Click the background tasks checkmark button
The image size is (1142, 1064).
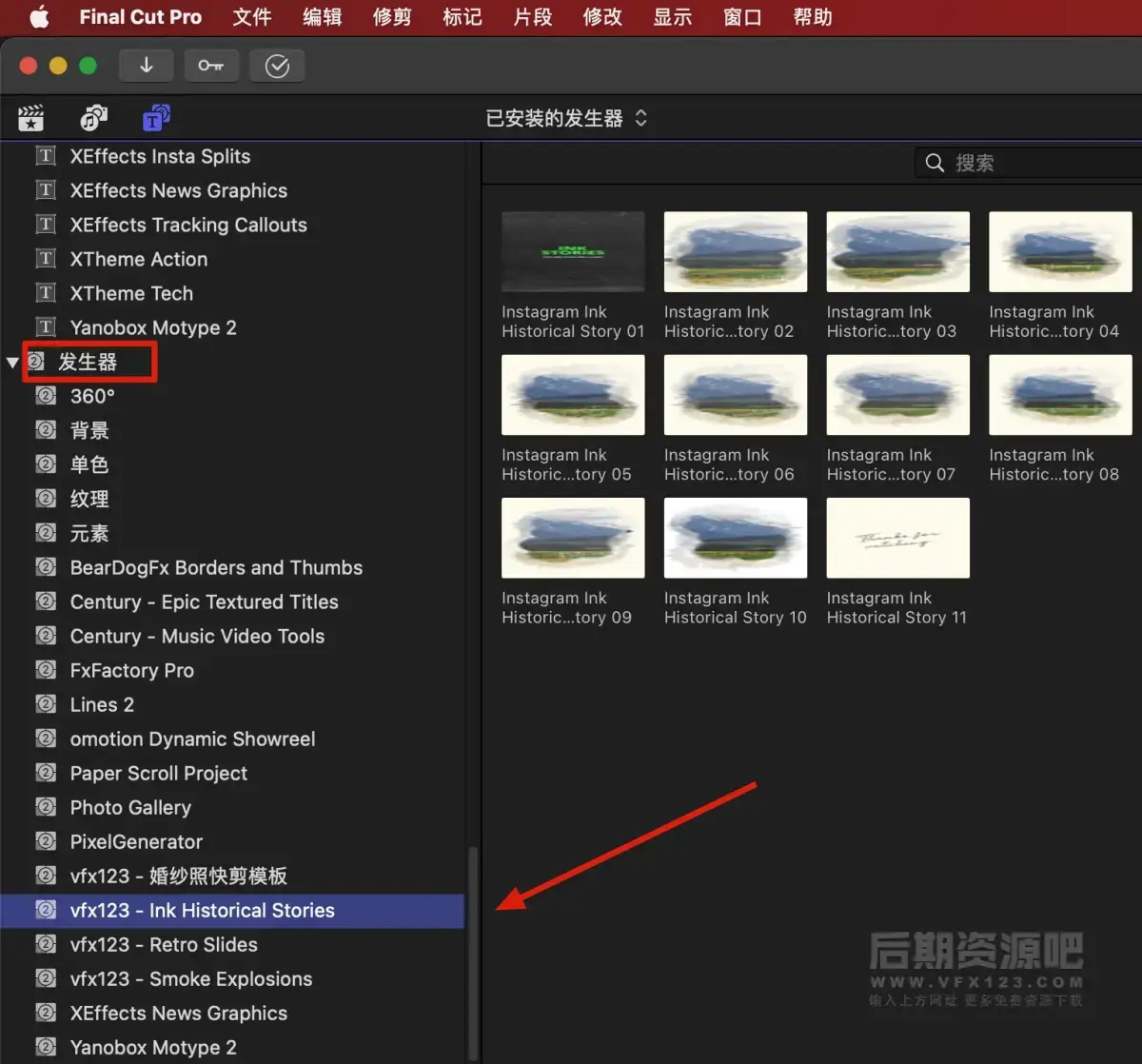[x=277, y=65]
